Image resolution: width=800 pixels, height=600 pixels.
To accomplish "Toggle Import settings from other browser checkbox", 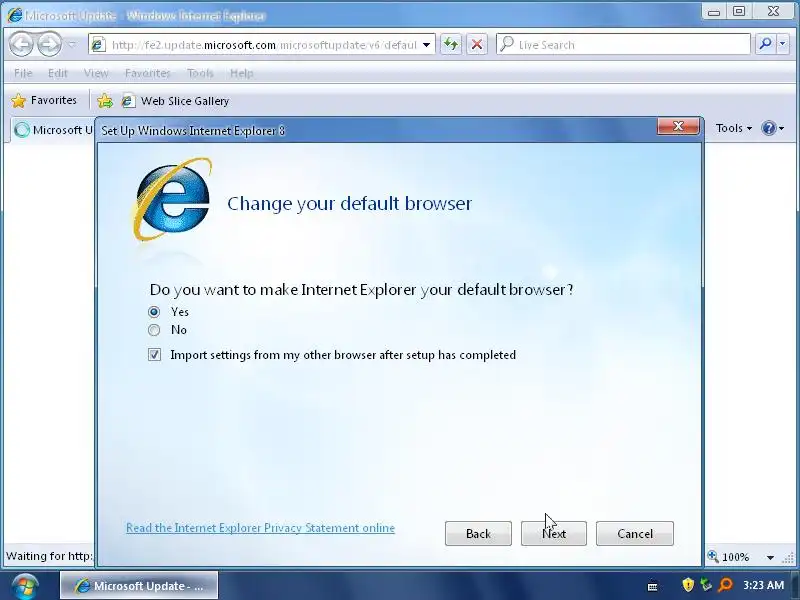I will click(154, 355).
